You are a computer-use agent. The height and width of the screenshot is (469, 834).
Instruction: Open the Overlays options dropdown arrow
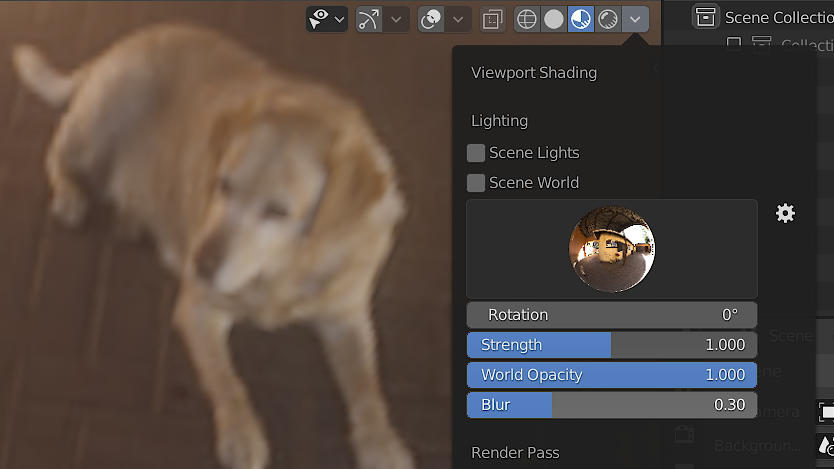coord(458,20)
